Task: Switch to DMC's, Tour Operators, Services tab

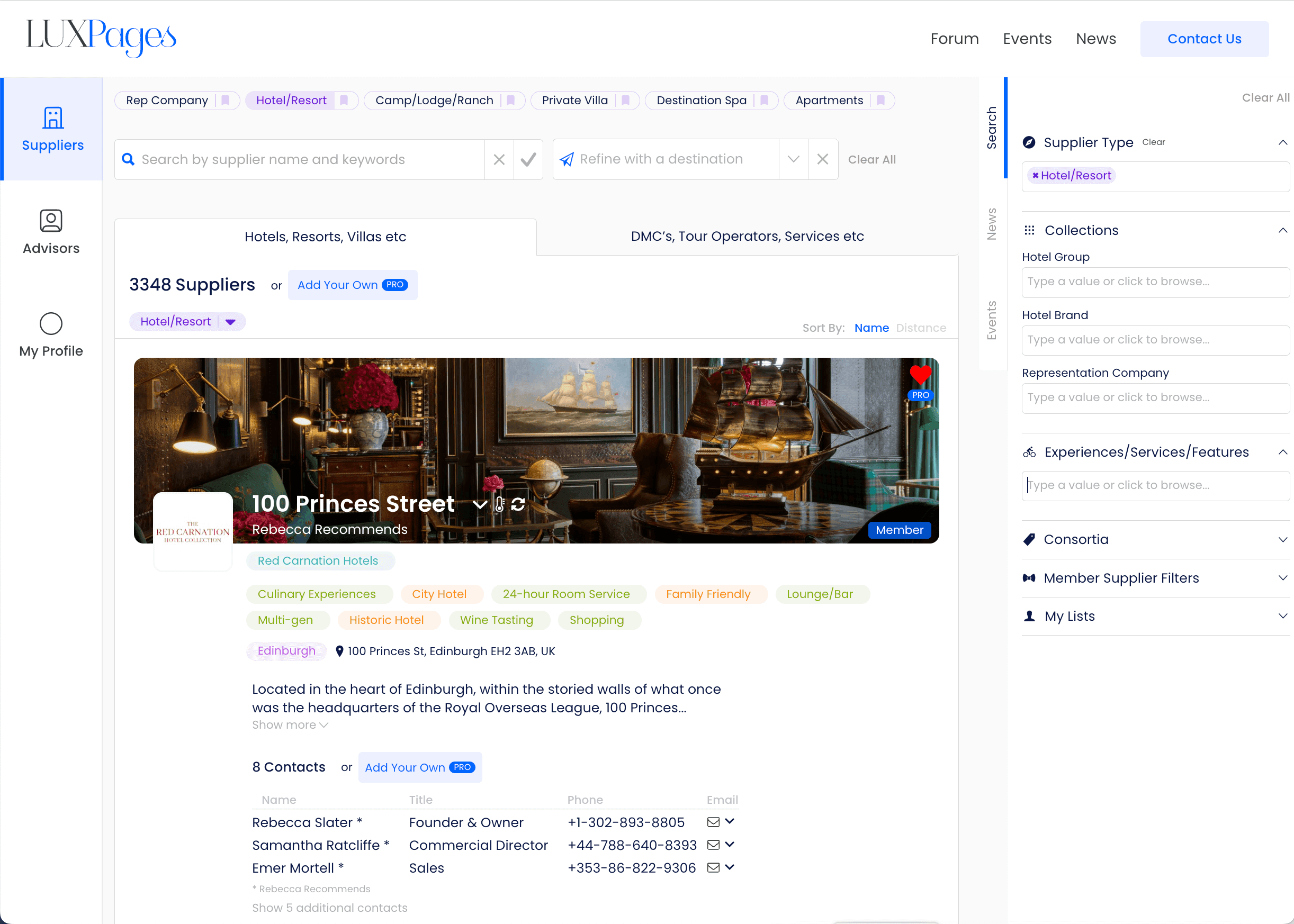Action: (x=747, y=236)
